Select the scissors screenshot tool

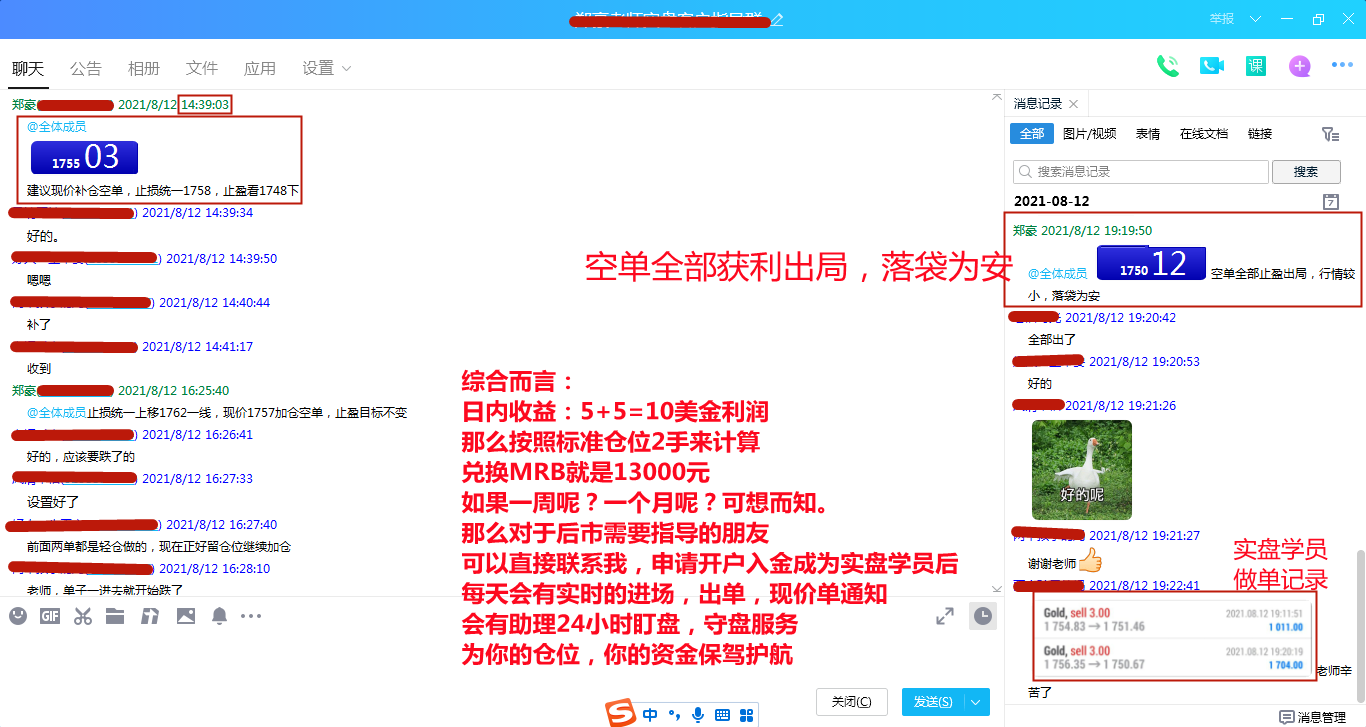pos(82,616)
